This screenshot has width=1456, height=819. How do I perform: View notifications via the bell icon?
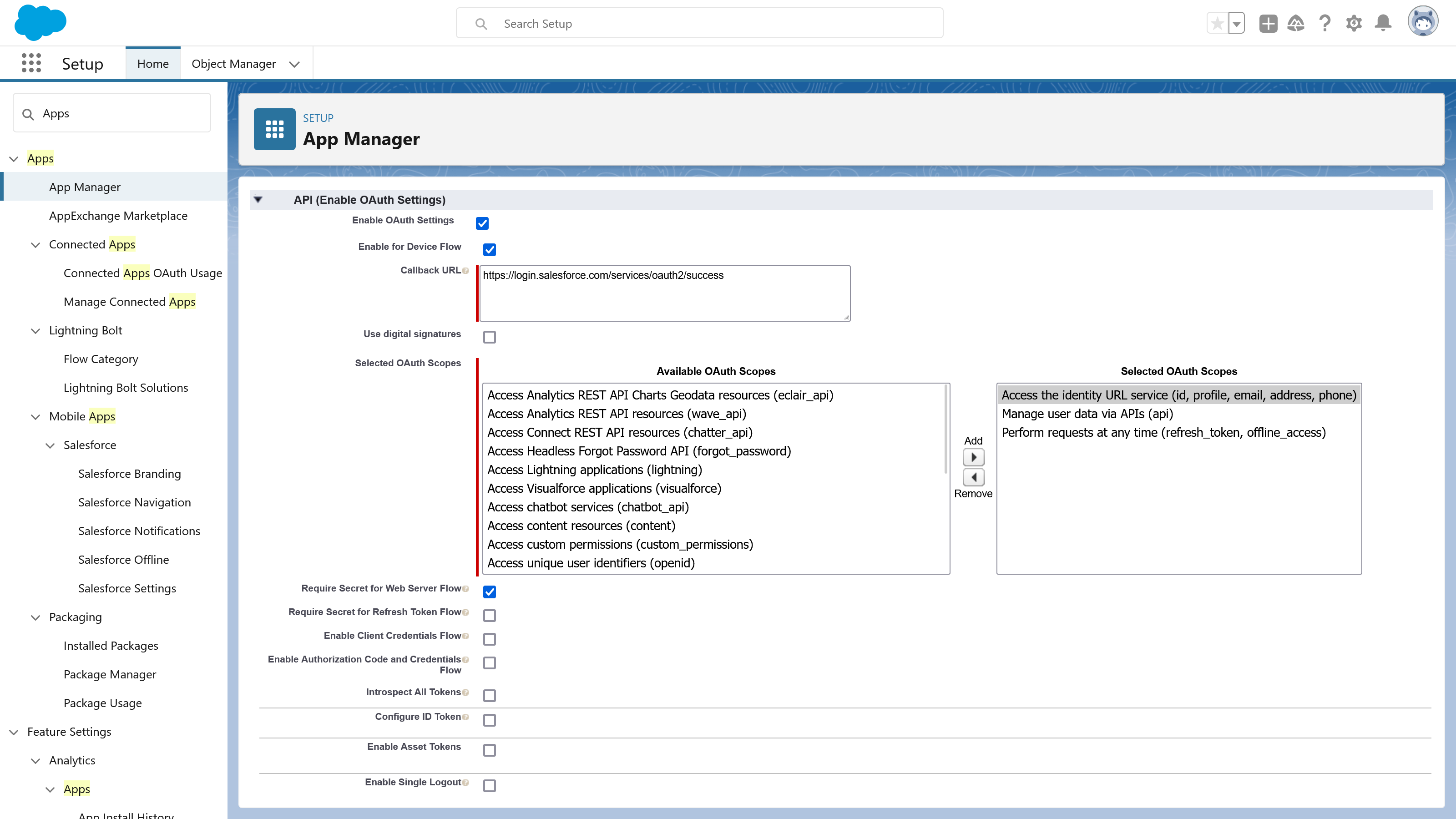[x=1383, y=23]
